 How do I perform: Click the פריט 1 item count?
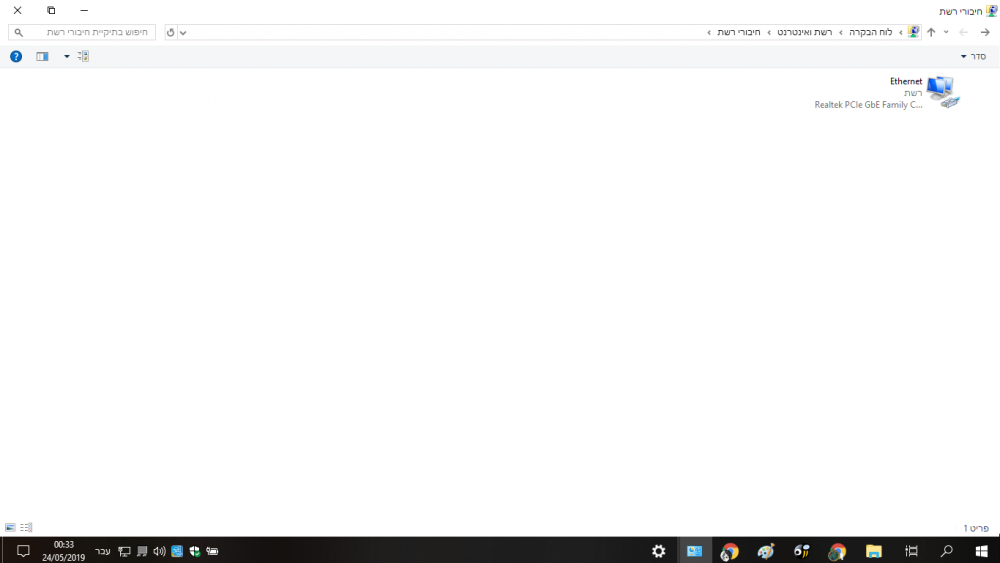(976, 528)
